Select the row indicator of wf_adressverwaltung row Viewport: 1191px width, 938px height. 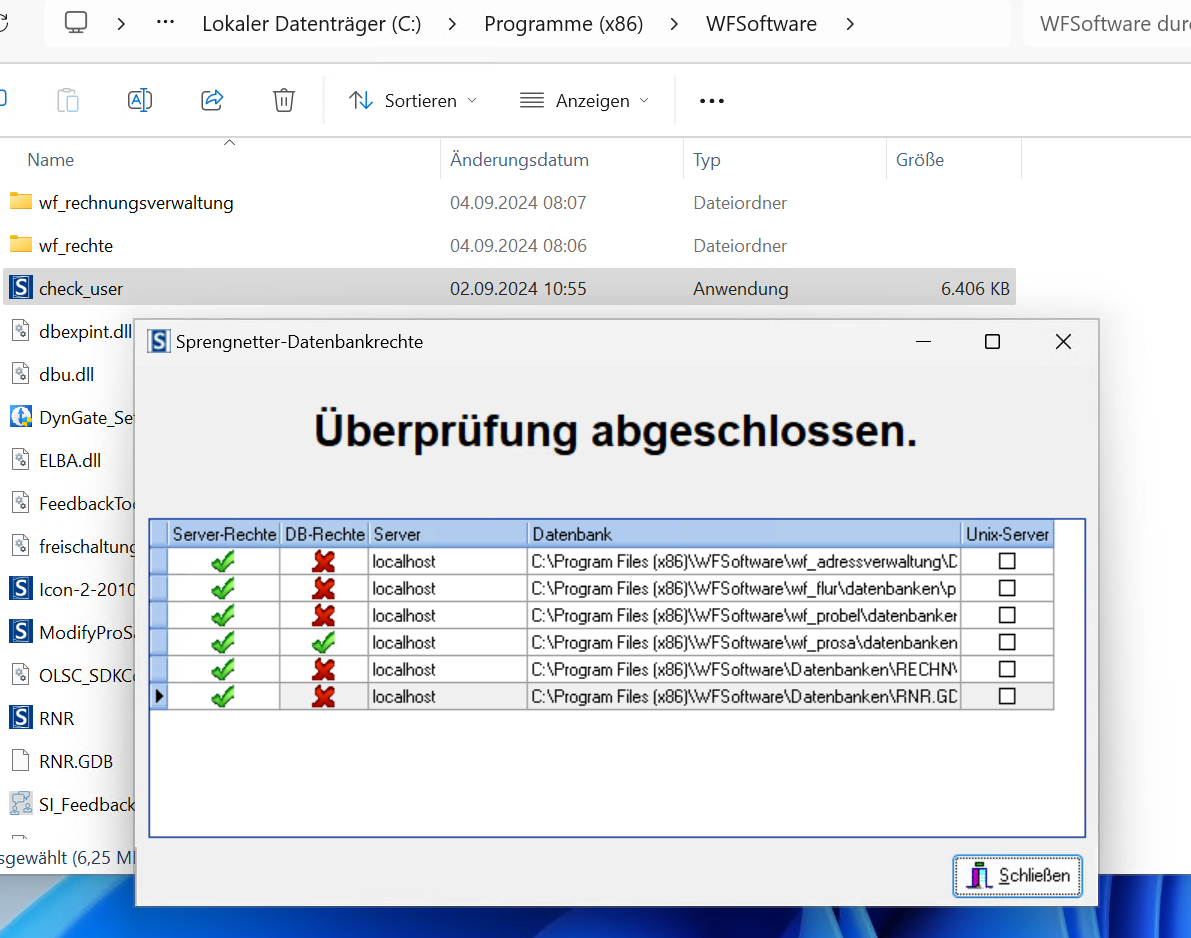(159, 561)
